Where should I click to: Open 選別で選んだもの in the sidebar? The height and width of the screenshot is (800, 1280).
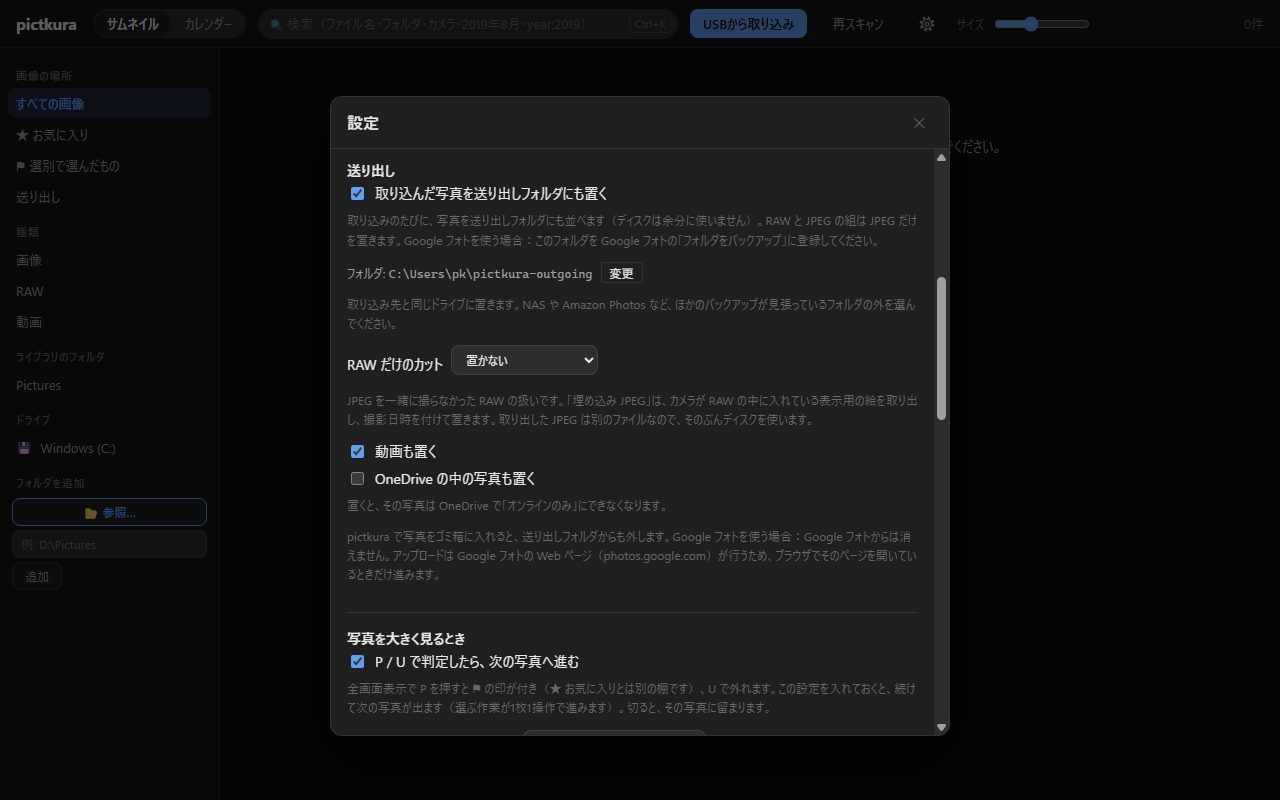(x=109, y=166)
